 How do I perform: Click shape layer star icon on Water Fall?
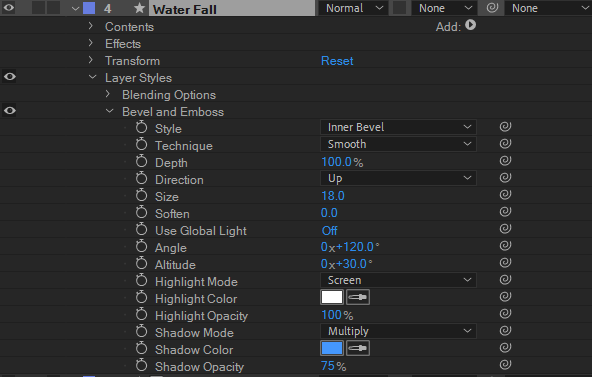[x=139, y=8]
